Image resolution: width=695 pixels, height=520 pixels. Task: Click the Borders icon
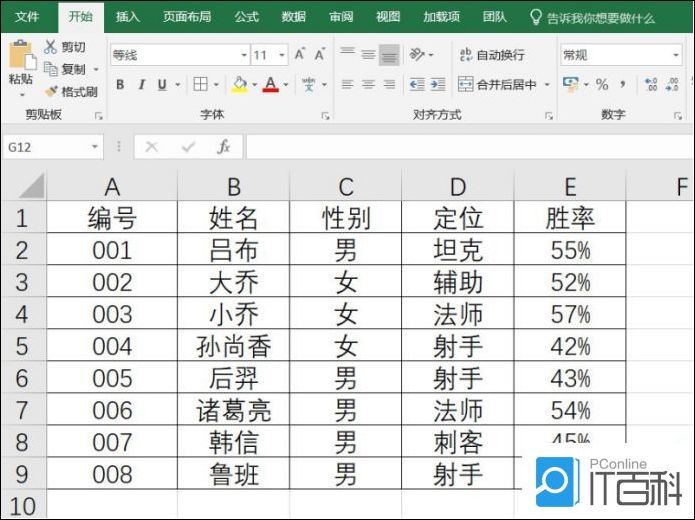(x=200, y=84)
